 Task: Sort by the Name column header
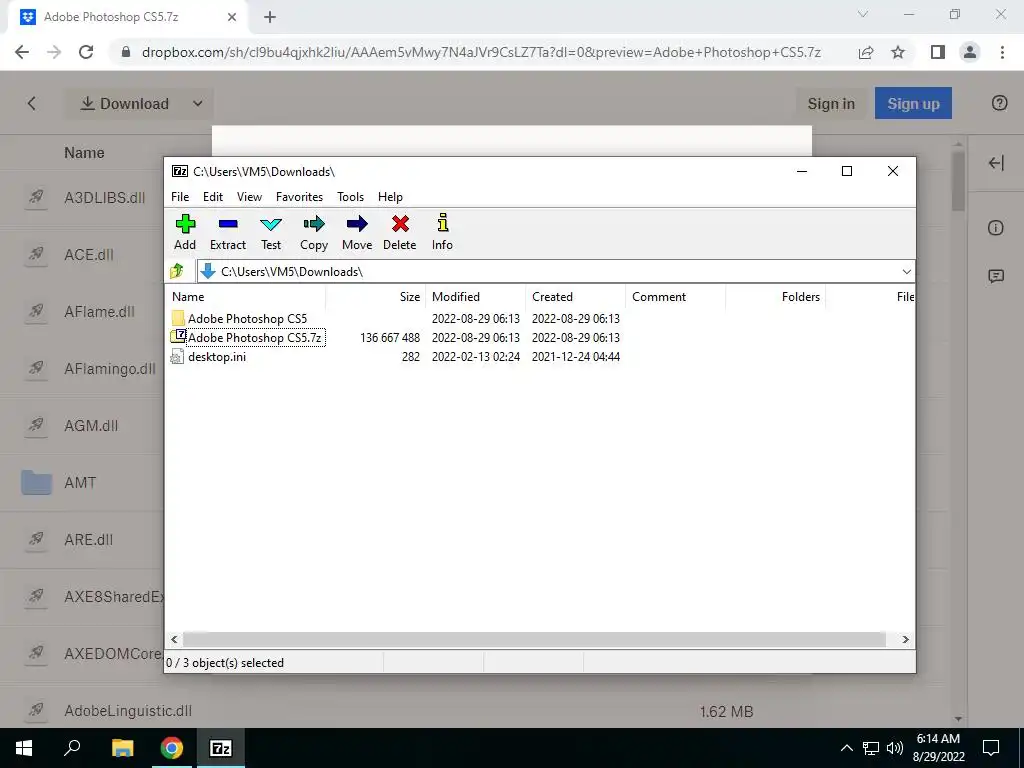[x=246, y=296]
